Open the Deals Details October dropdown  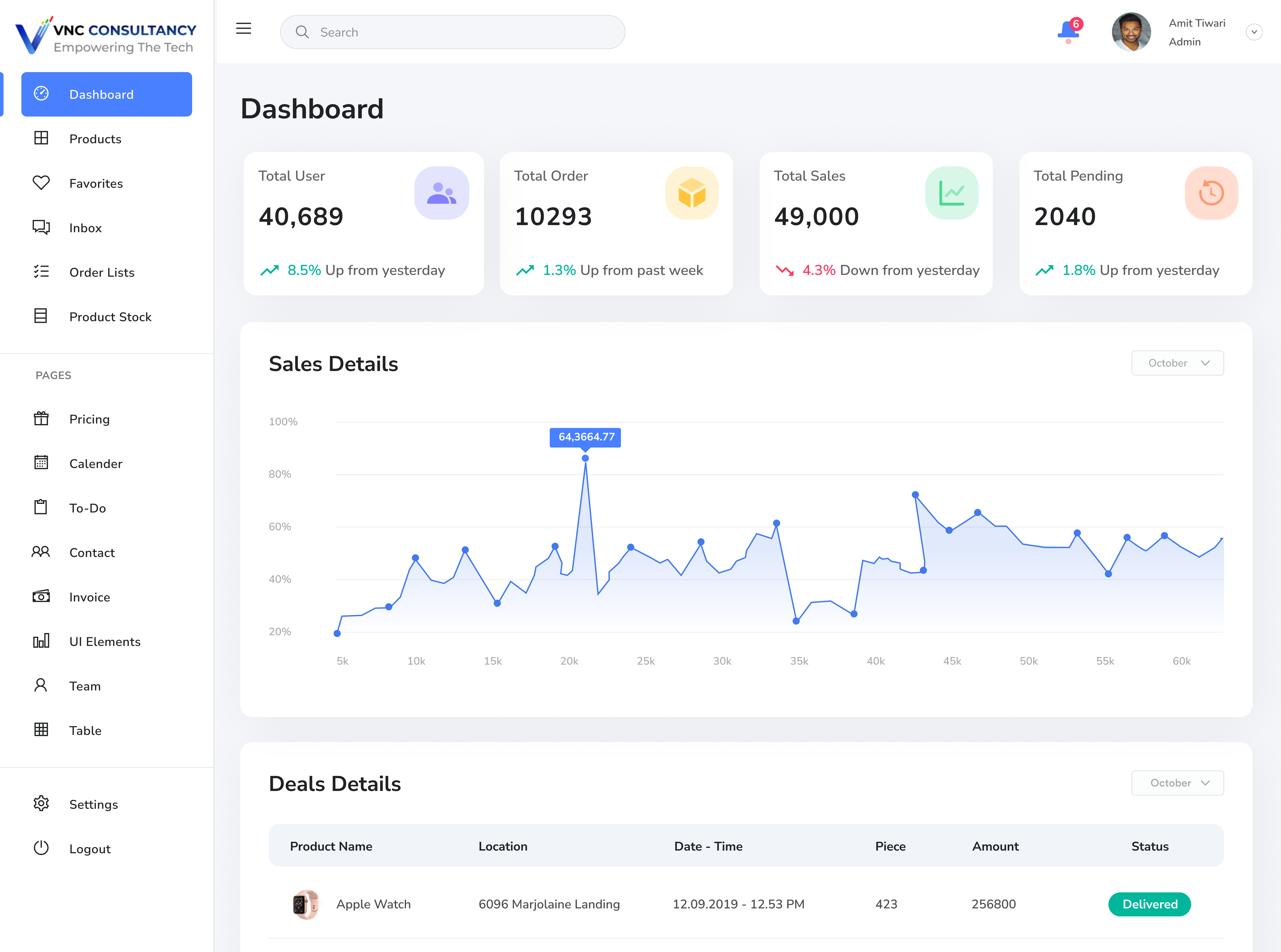coord(1177,783)
